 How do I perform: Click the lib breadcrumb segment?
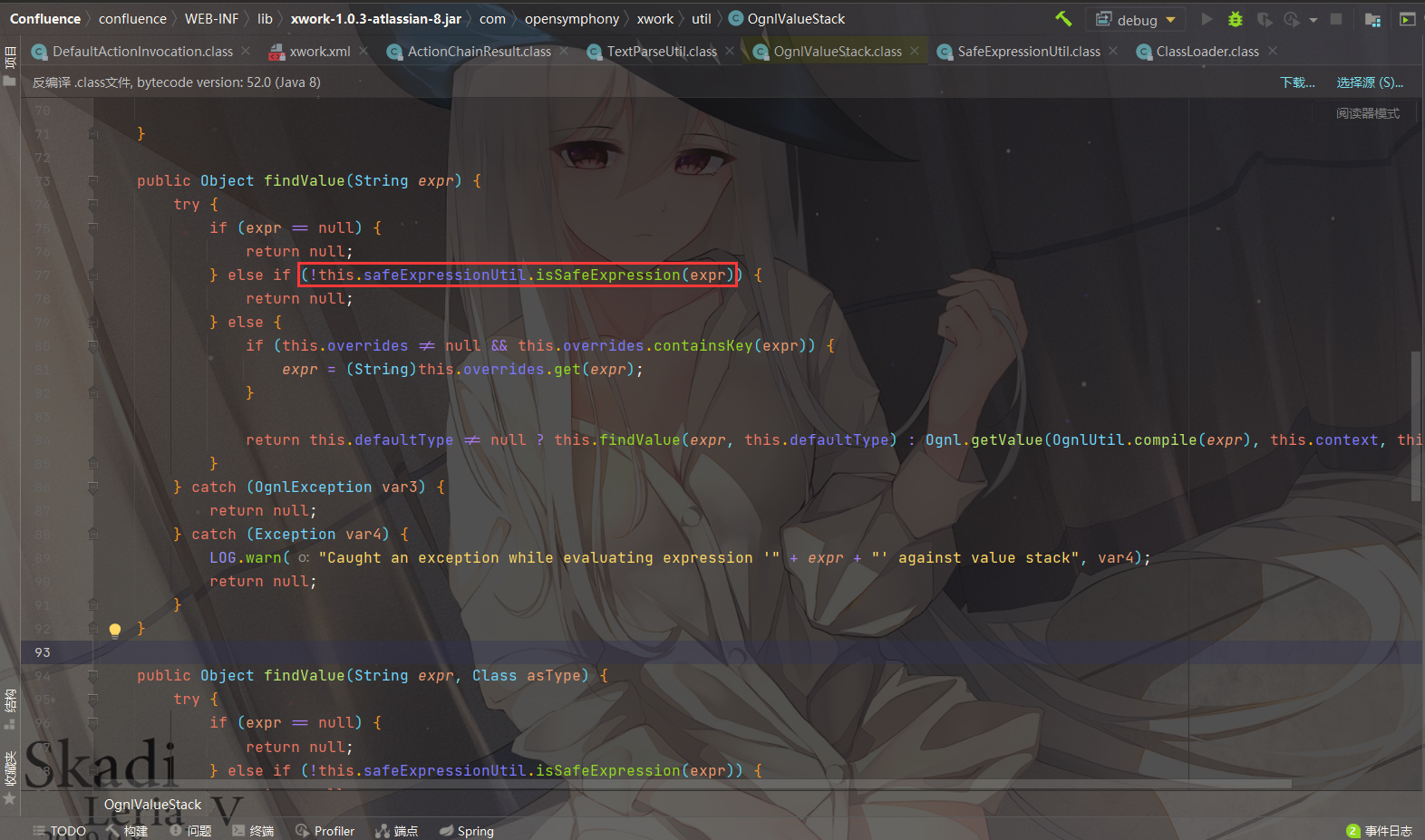[265, 19]
